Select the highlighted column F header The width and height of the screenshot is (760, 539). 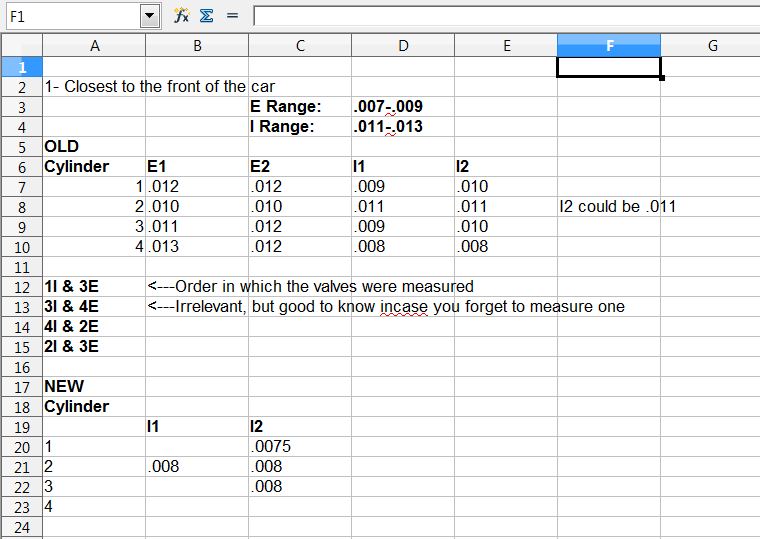pos(609,46)
